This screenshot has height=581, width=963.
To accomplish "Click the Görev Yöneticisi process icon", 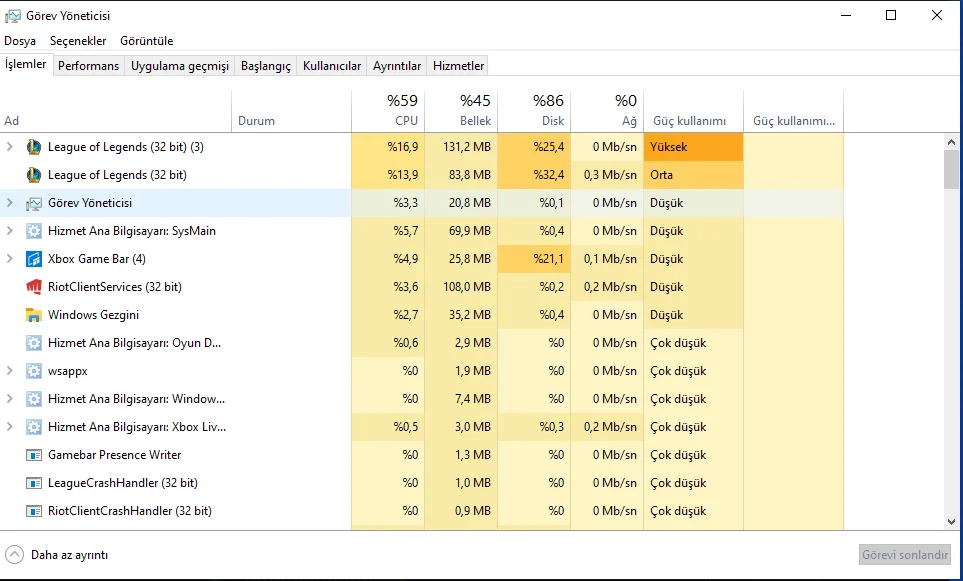I will click(x=33, y=203).
